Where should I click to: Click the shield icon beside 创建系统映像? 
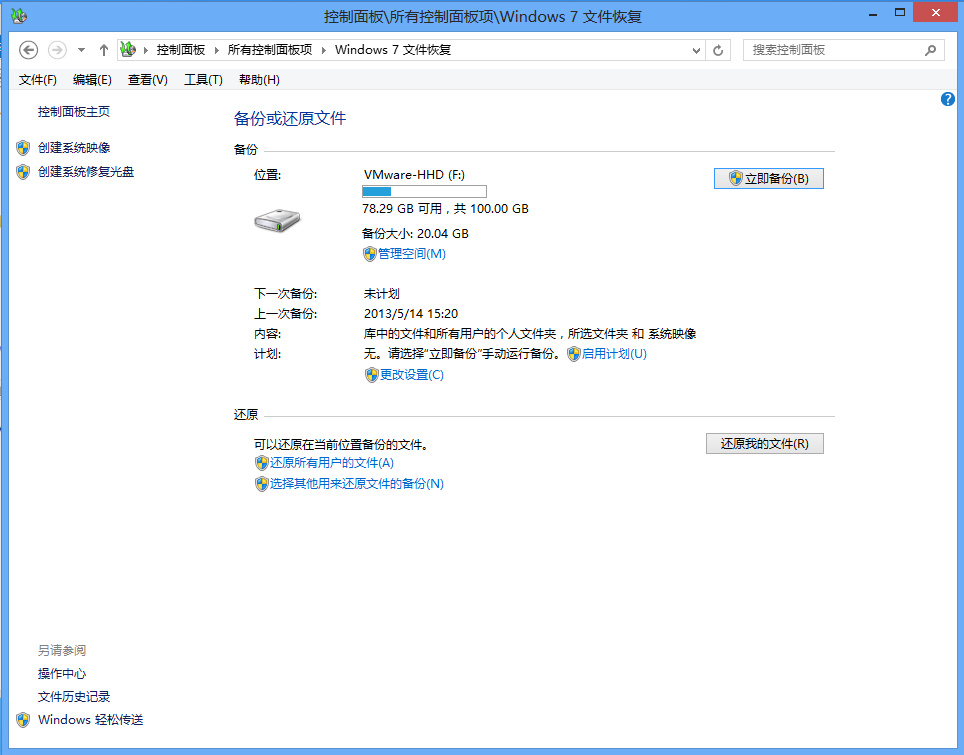23,148
